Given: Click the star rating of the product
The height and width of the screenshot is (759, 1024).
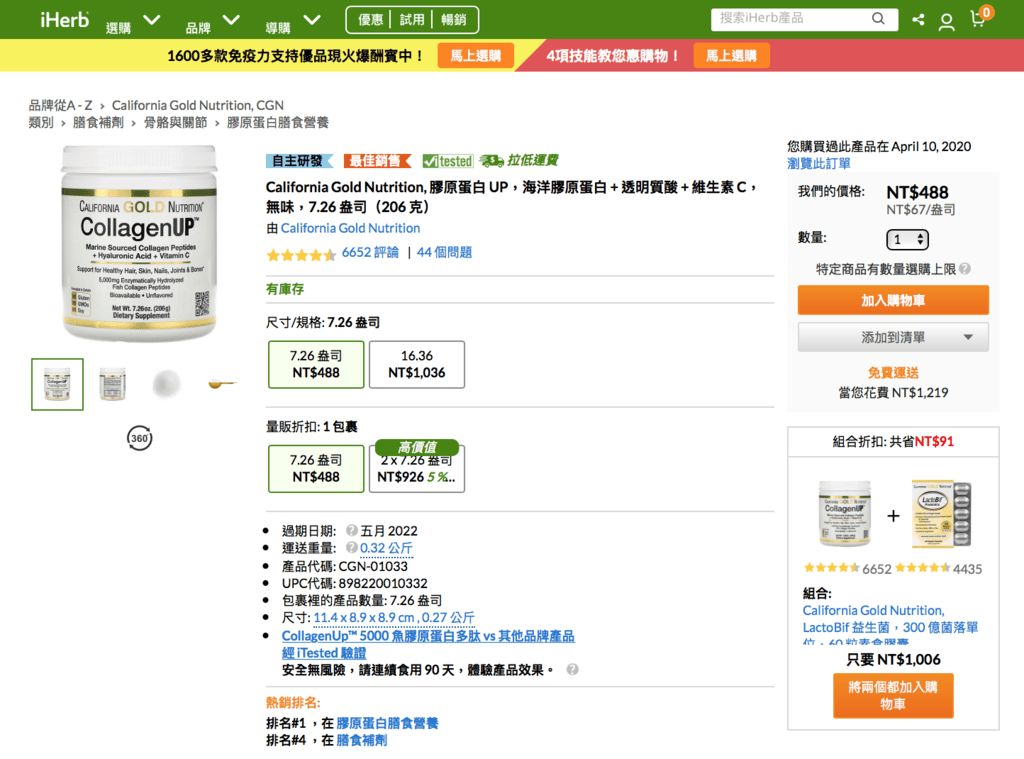Looking at the screenshot, I should (301, 254).
